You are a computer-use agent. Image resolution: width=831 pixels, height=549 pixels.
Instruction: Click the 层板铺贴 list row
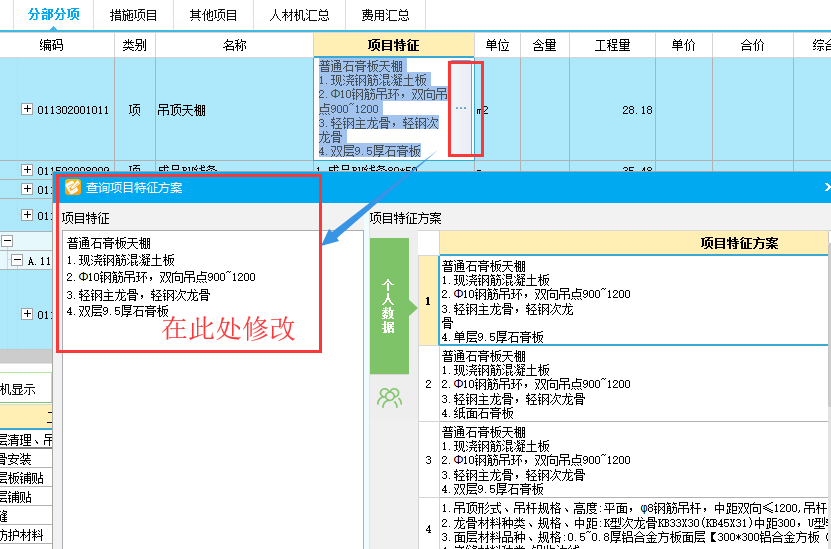26,478
